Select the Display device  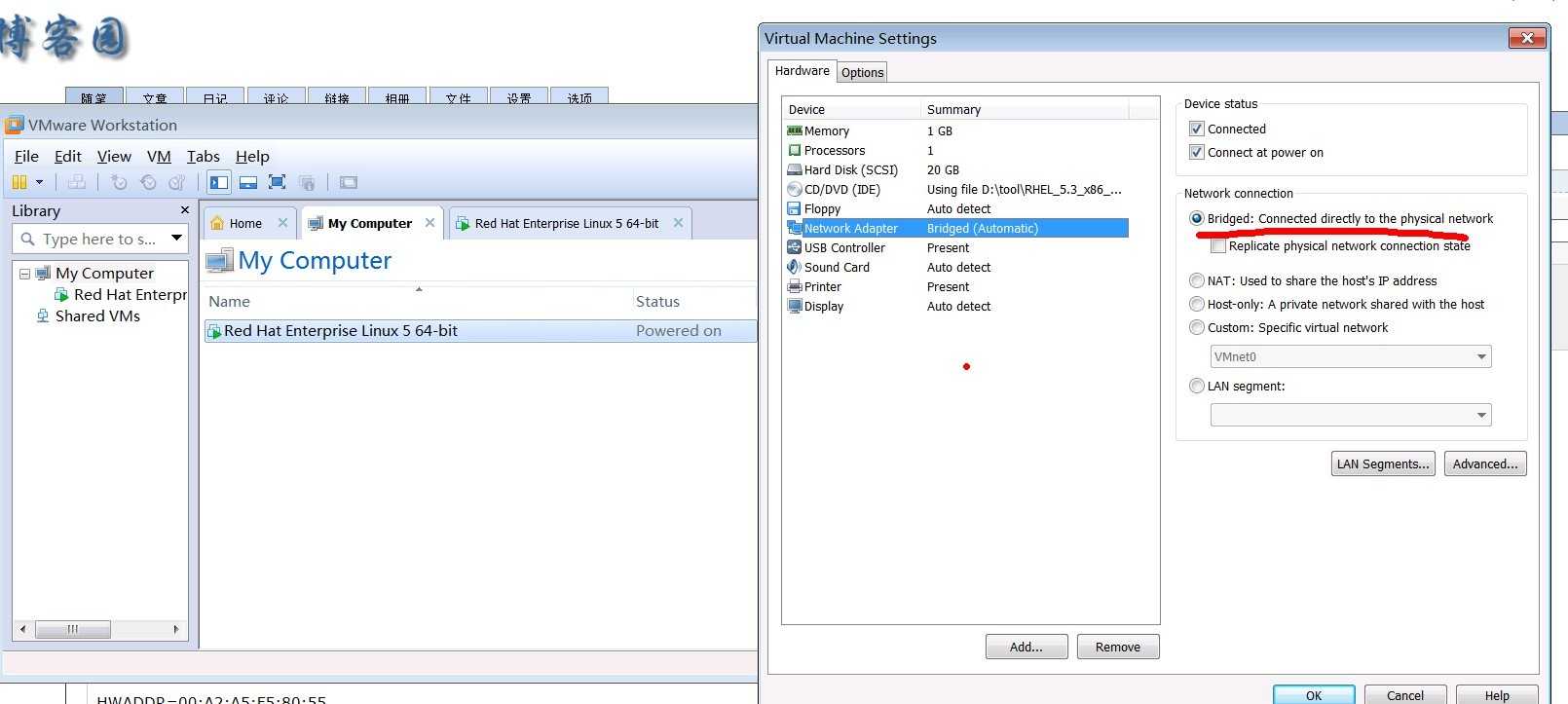click(x=956, y=306)
